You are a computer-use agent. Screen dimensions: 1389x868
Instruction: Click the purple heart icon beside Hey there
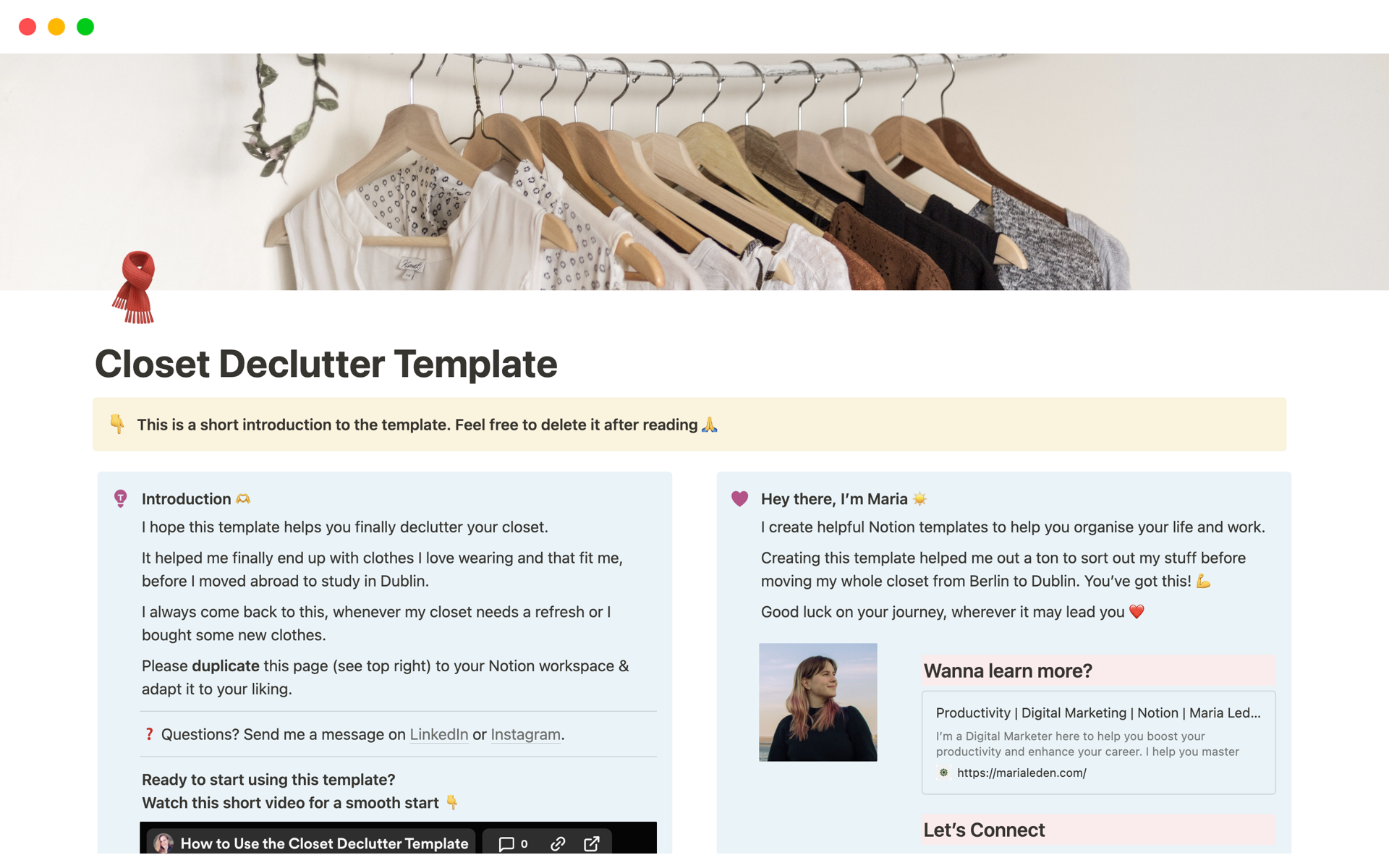point(739,498)
